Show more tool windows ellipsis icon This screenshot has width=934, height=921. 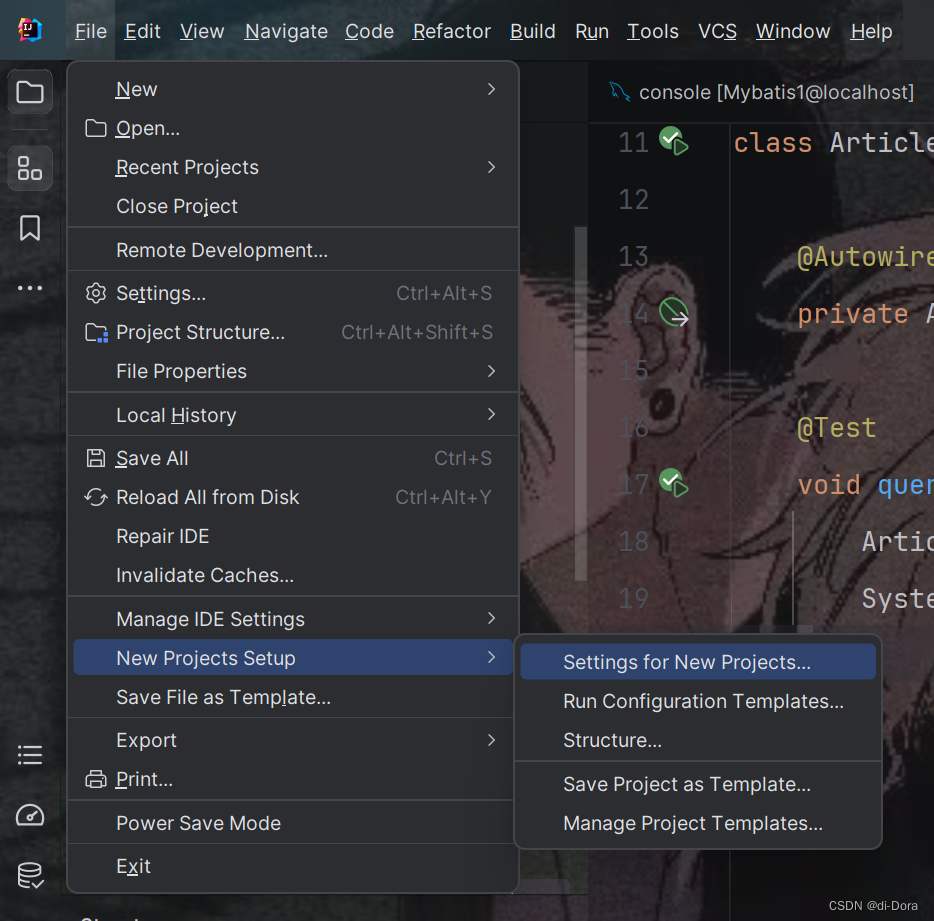[30, 288]
